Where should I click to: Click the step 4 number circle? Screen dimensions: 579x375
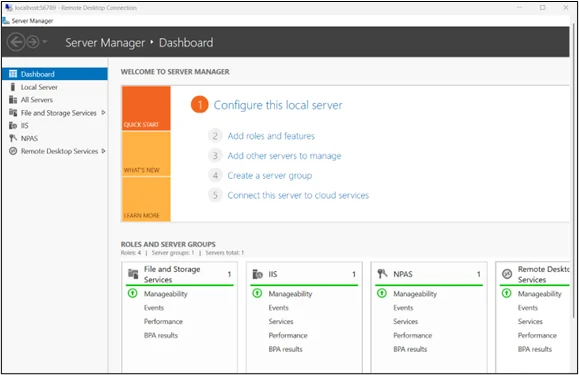215,175
